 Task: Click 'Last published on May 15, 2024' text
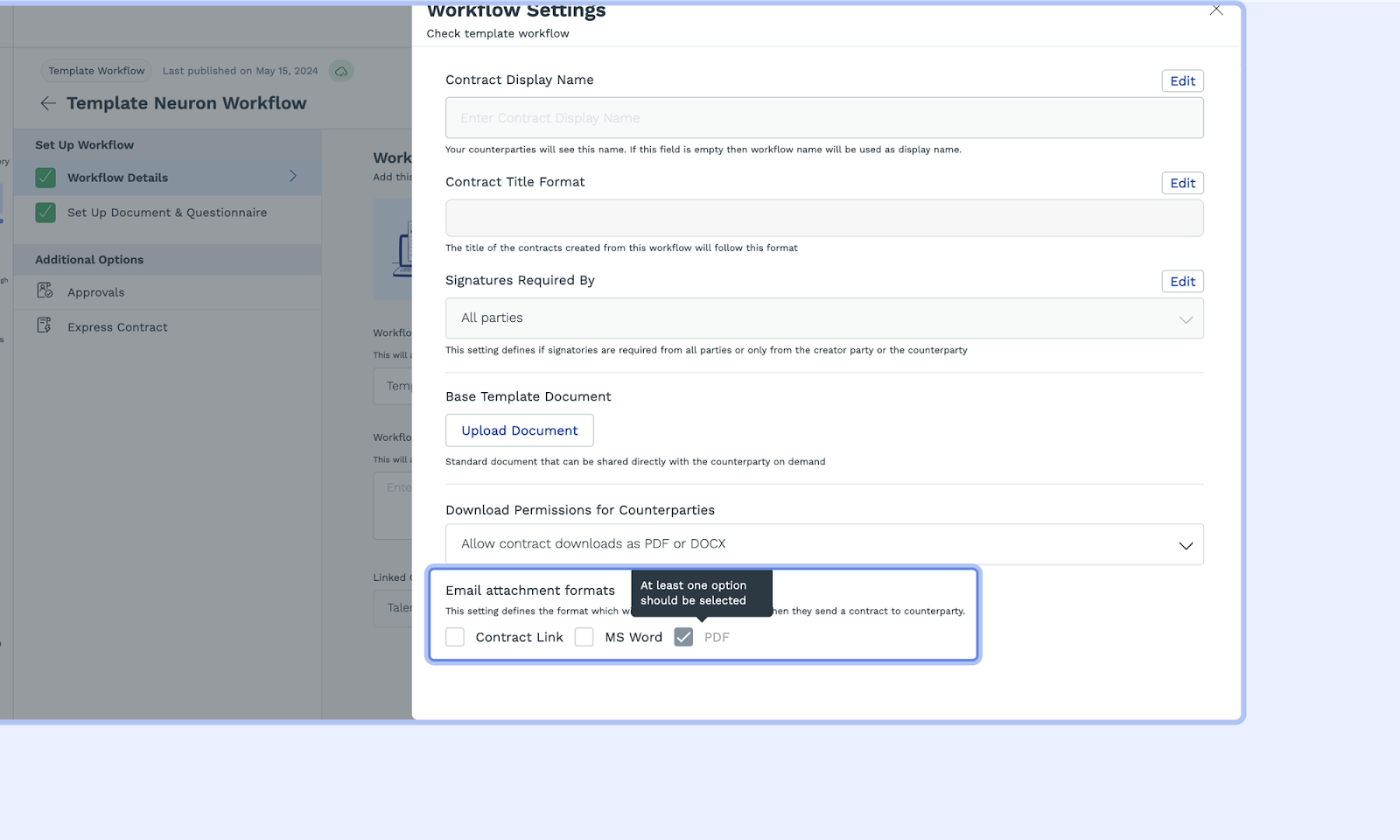tap(241, 71)
